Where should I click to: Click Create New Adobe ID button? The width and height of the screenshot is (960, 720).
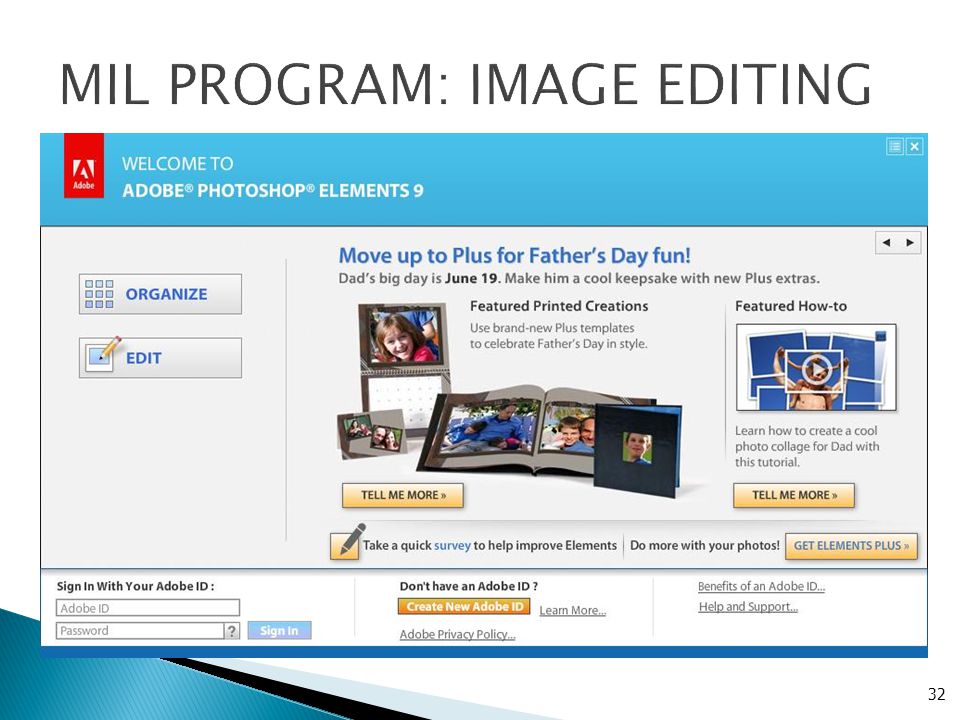(464, 607)
